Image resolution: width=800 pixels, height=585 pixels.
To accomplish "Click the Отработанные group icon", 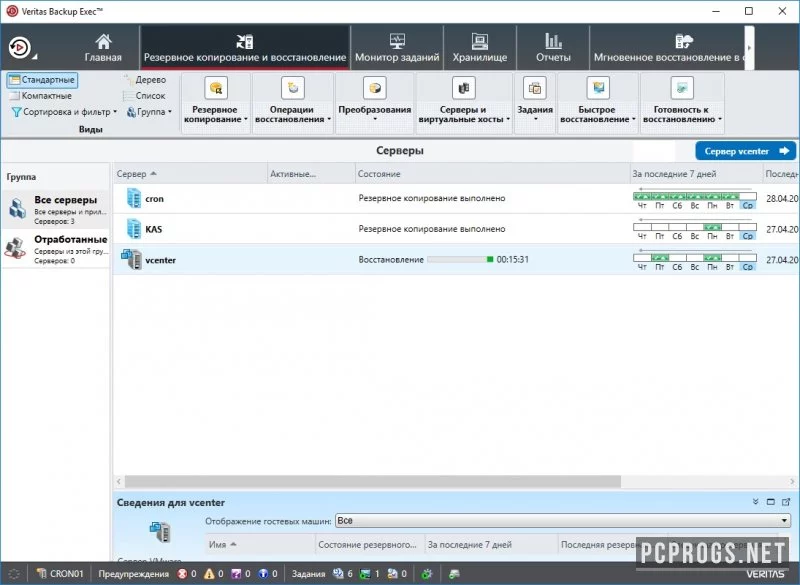I will point(15,248).
